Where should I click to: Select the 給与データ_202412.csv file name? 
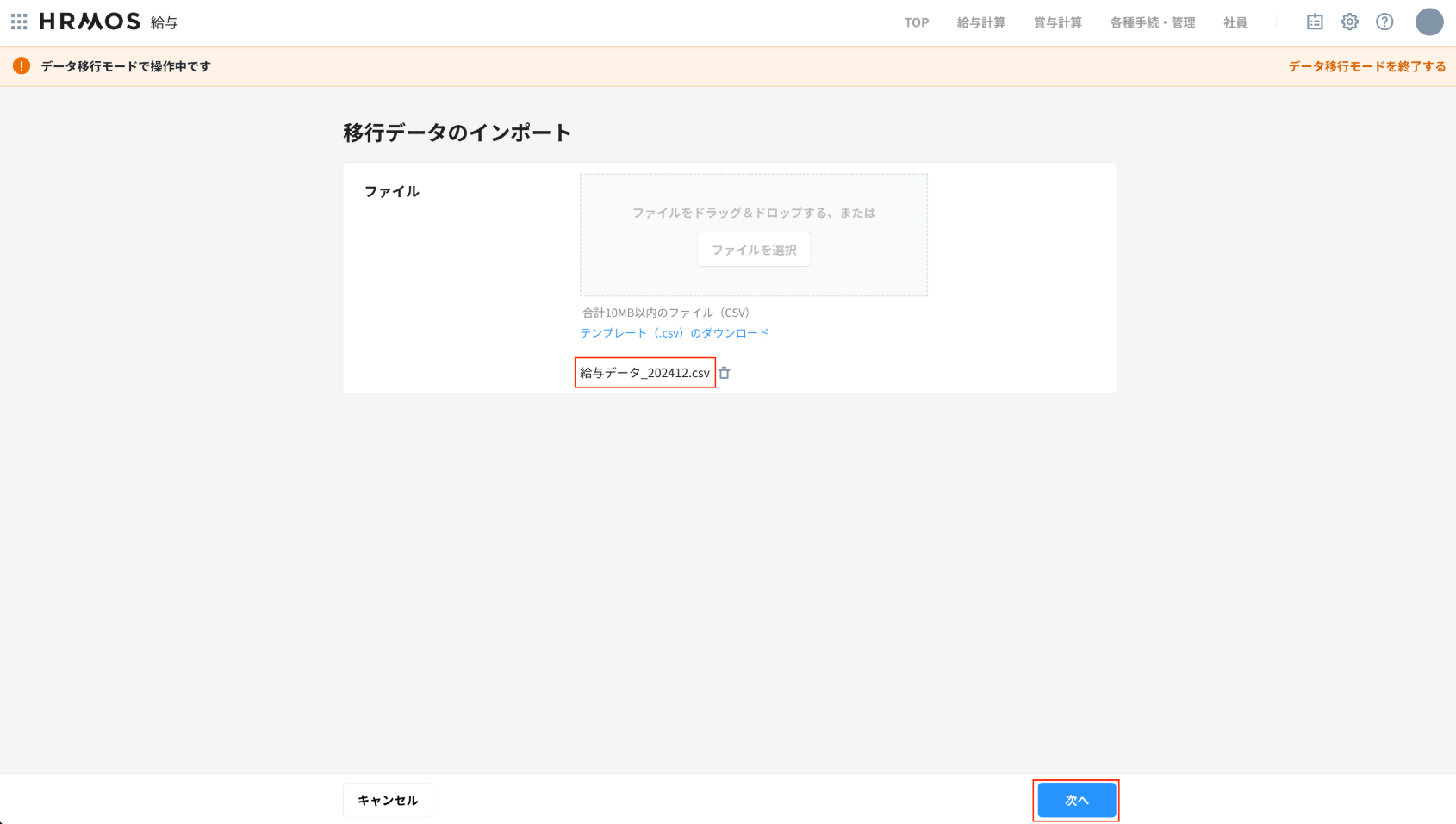pyautogui.click(x=644, y=373)
